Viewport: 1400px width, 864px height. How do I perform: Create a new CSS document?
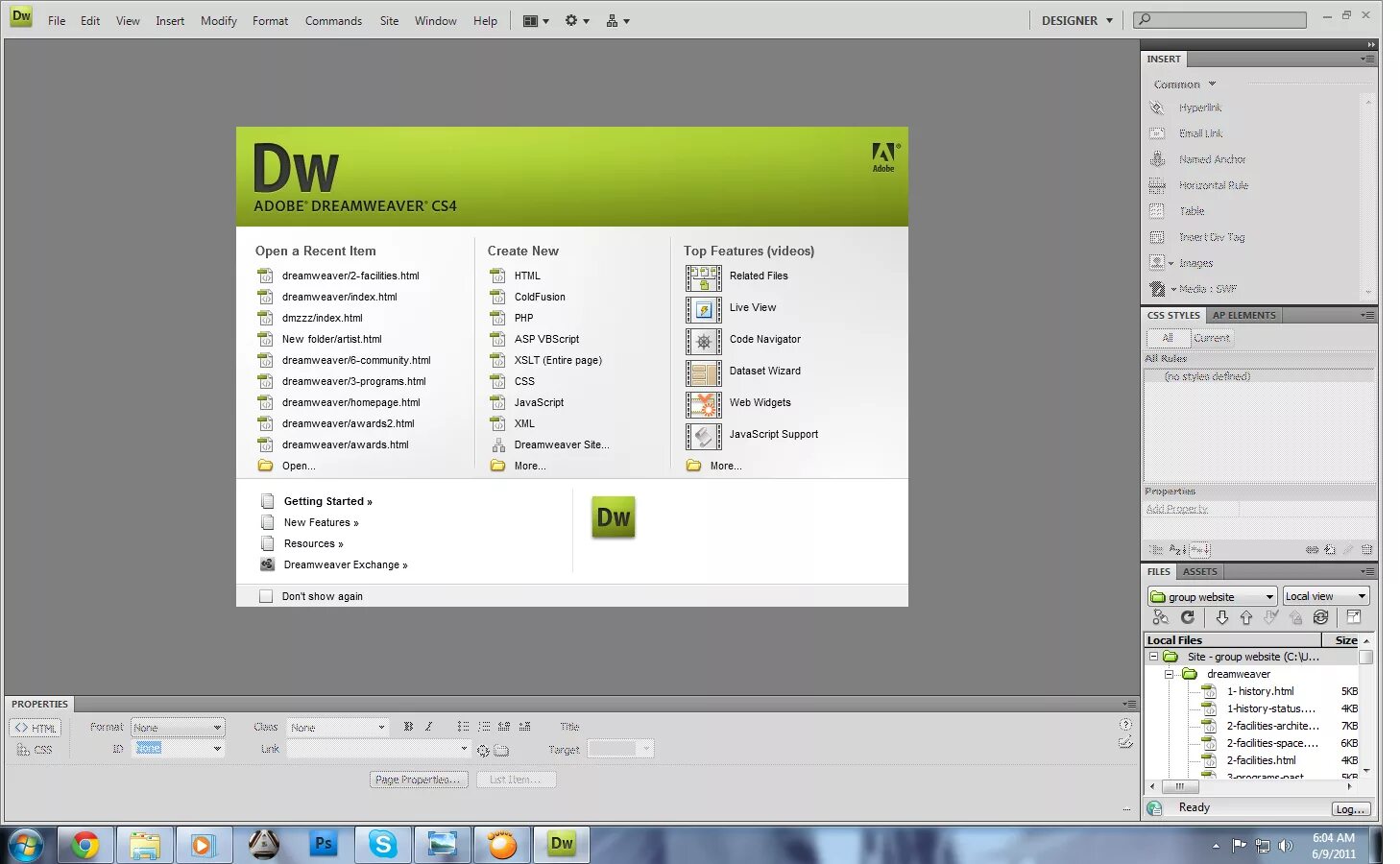point(524,381)
